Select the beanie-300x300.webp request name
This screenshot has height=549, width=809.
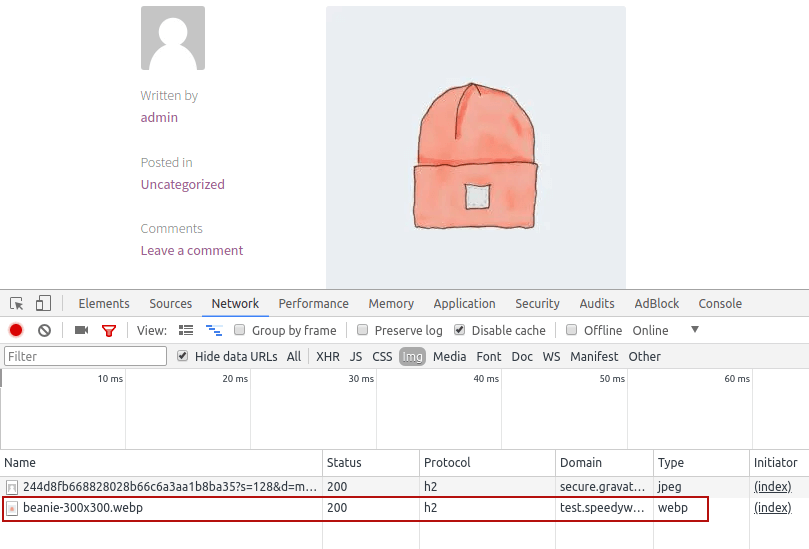coord(83,508)
